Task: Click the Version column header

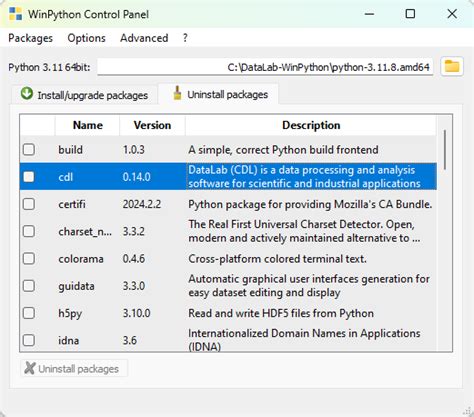Action: point(152,125)
